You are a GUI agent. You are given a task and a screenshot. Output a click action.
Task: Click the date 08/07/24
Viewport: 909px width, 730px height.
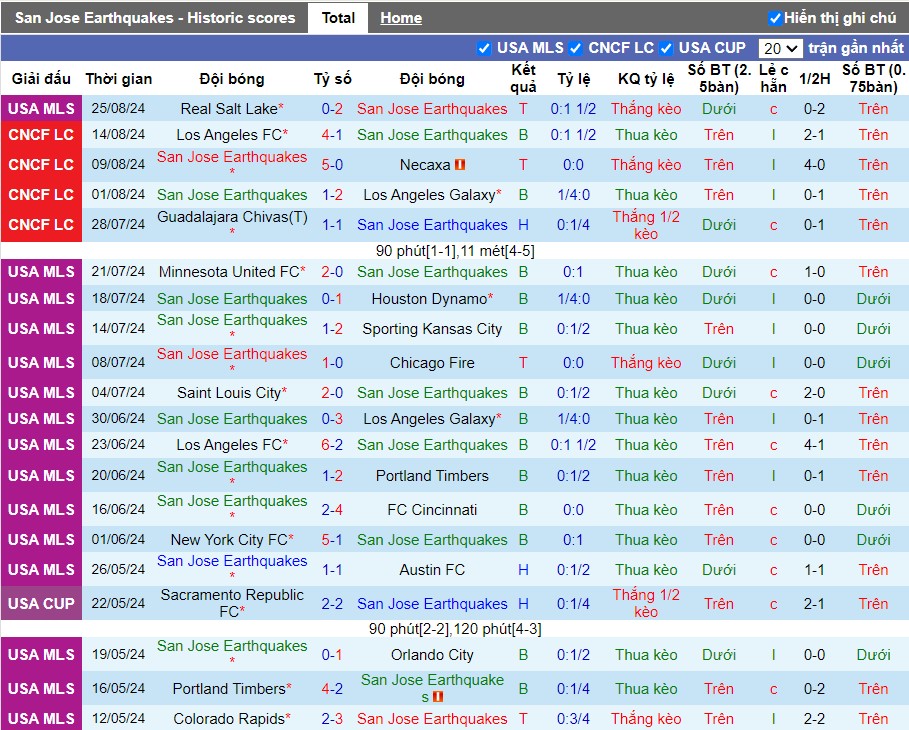point(118,363)
